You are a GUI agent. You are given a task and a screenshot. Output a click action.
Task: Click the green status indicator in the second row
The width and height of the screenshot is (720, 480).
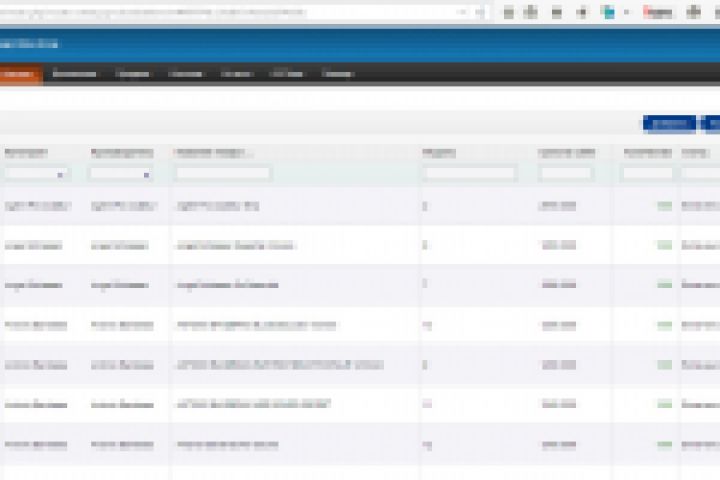(x=664, y=245)
